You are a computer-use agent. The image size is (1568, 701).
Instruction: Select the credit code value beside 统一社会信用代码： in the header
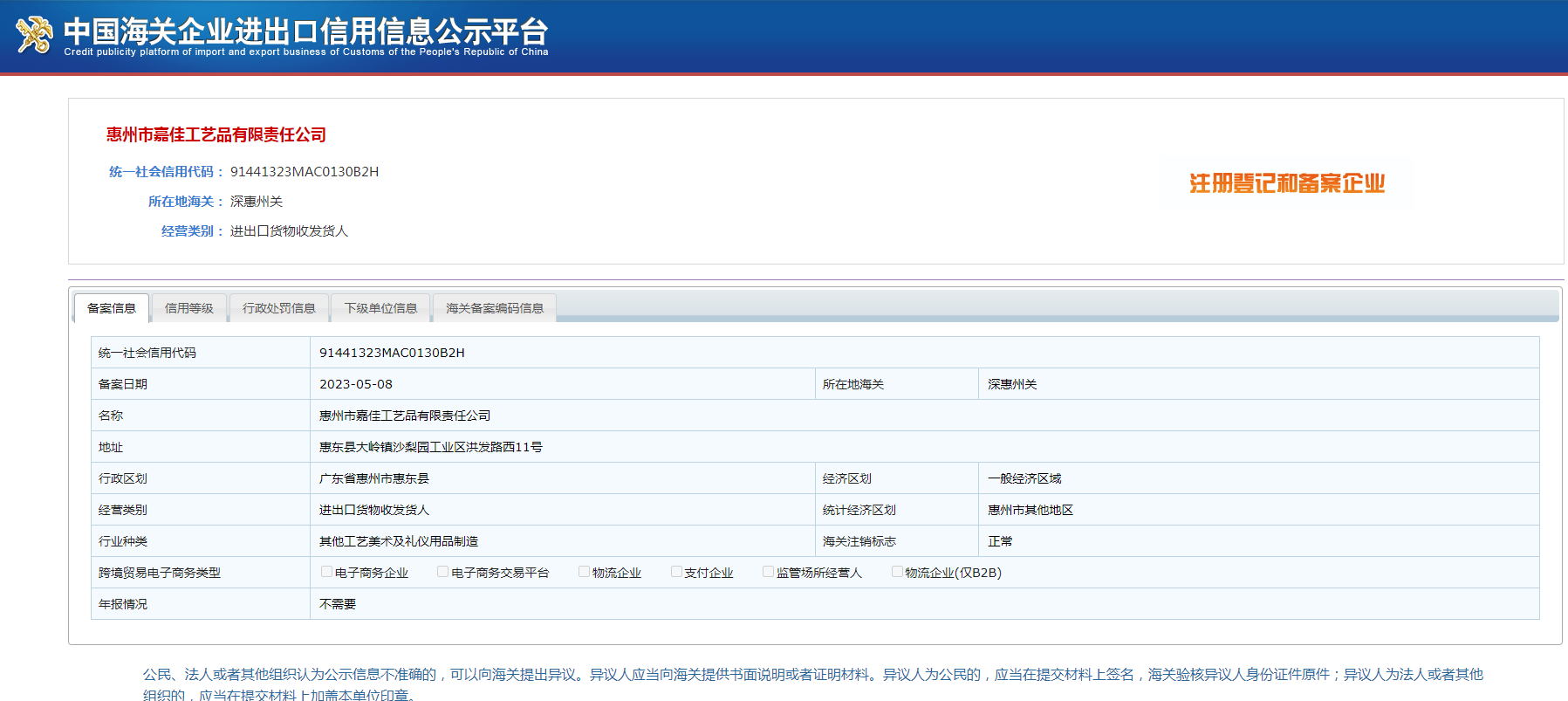pyautogui.click(x=305, y=172)
